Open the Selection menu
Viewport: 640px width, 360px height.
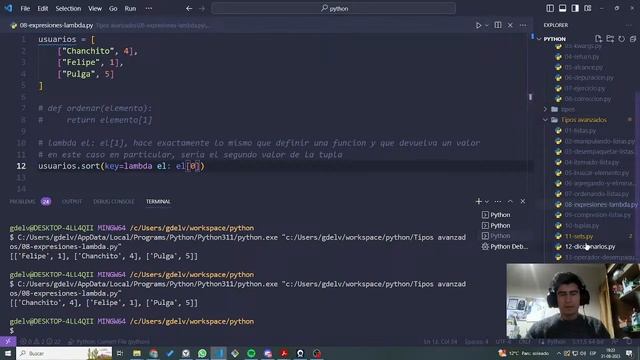[x=68, y=8]
